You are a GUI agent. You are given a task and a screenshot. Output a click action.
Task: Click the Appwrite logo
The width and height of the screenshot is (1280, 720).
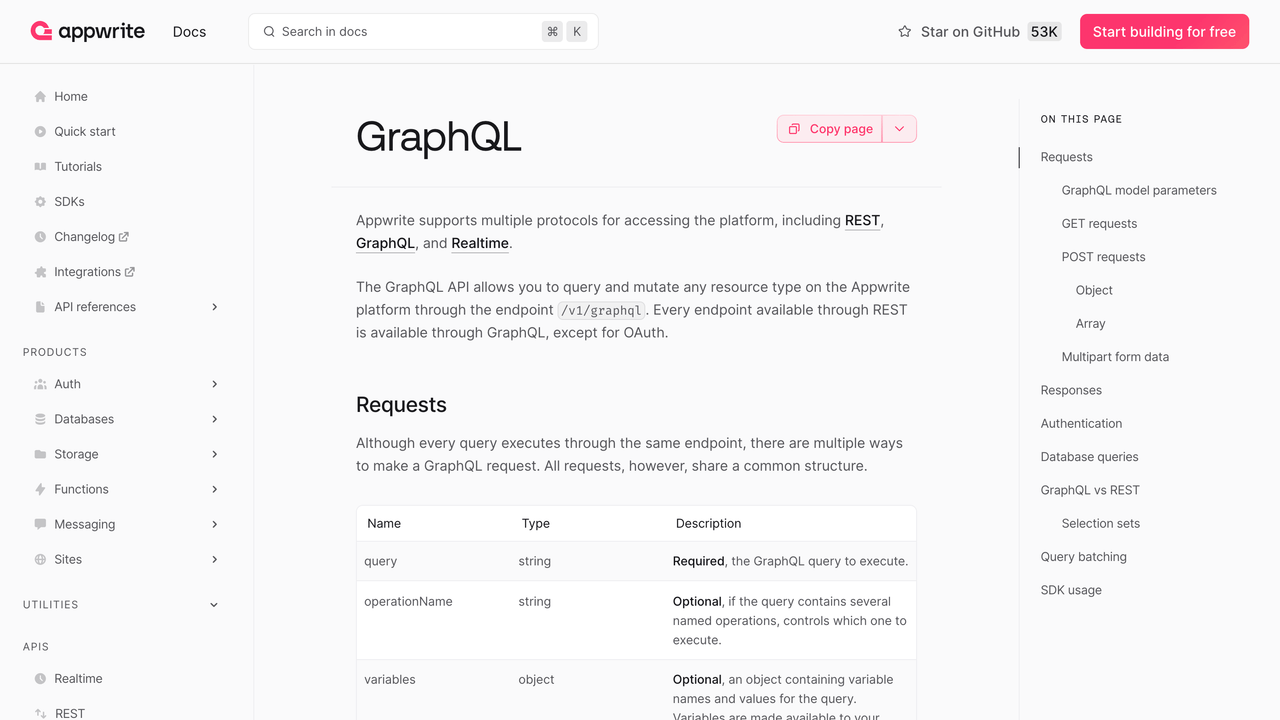point(88,32)
